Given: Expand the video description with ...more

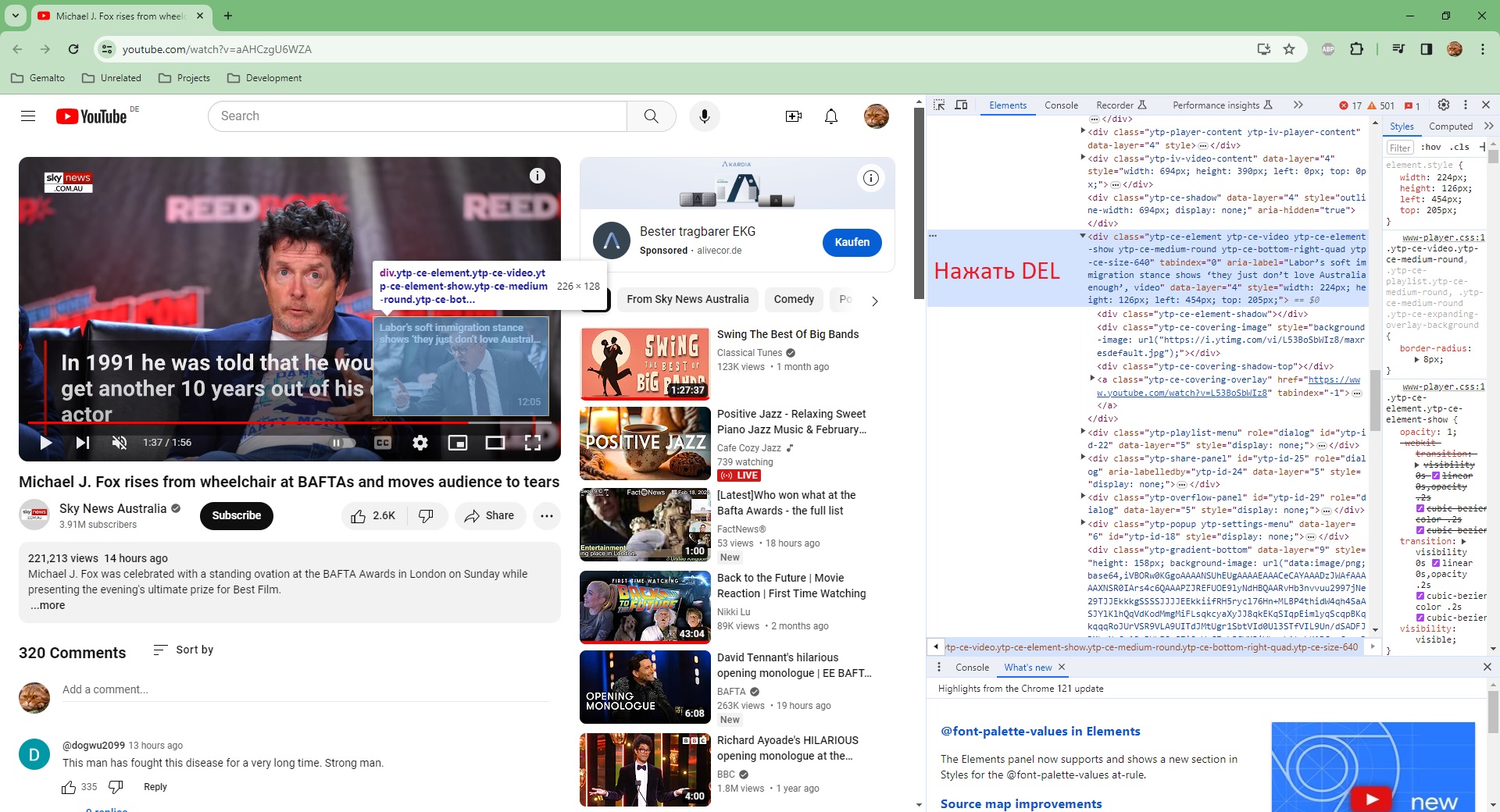Looking at the screenshot, I should pos(48,606).
